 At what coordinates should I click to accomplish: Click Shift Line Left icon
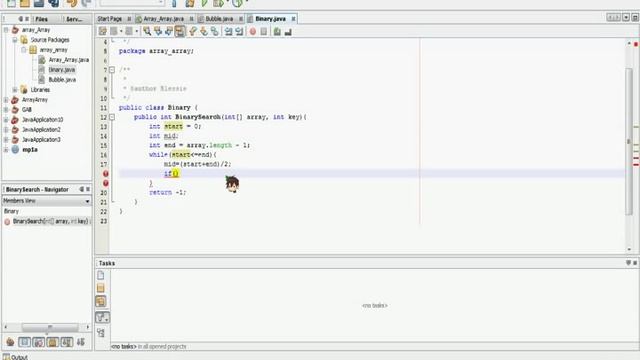click(x=228, y=31)
